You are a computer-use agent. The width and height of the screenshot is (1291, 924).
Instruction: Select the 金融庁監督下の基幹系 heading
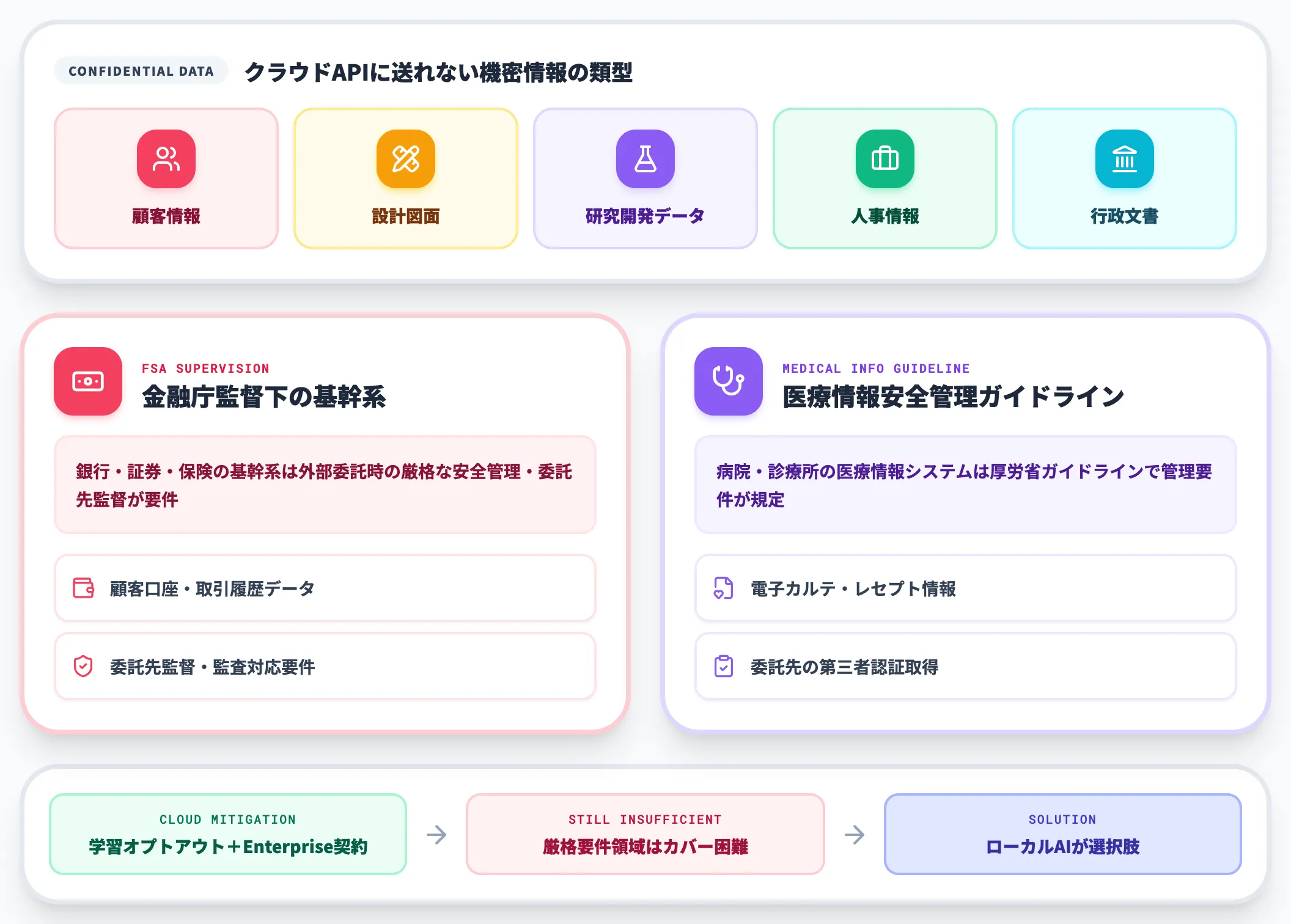[264, 397]
